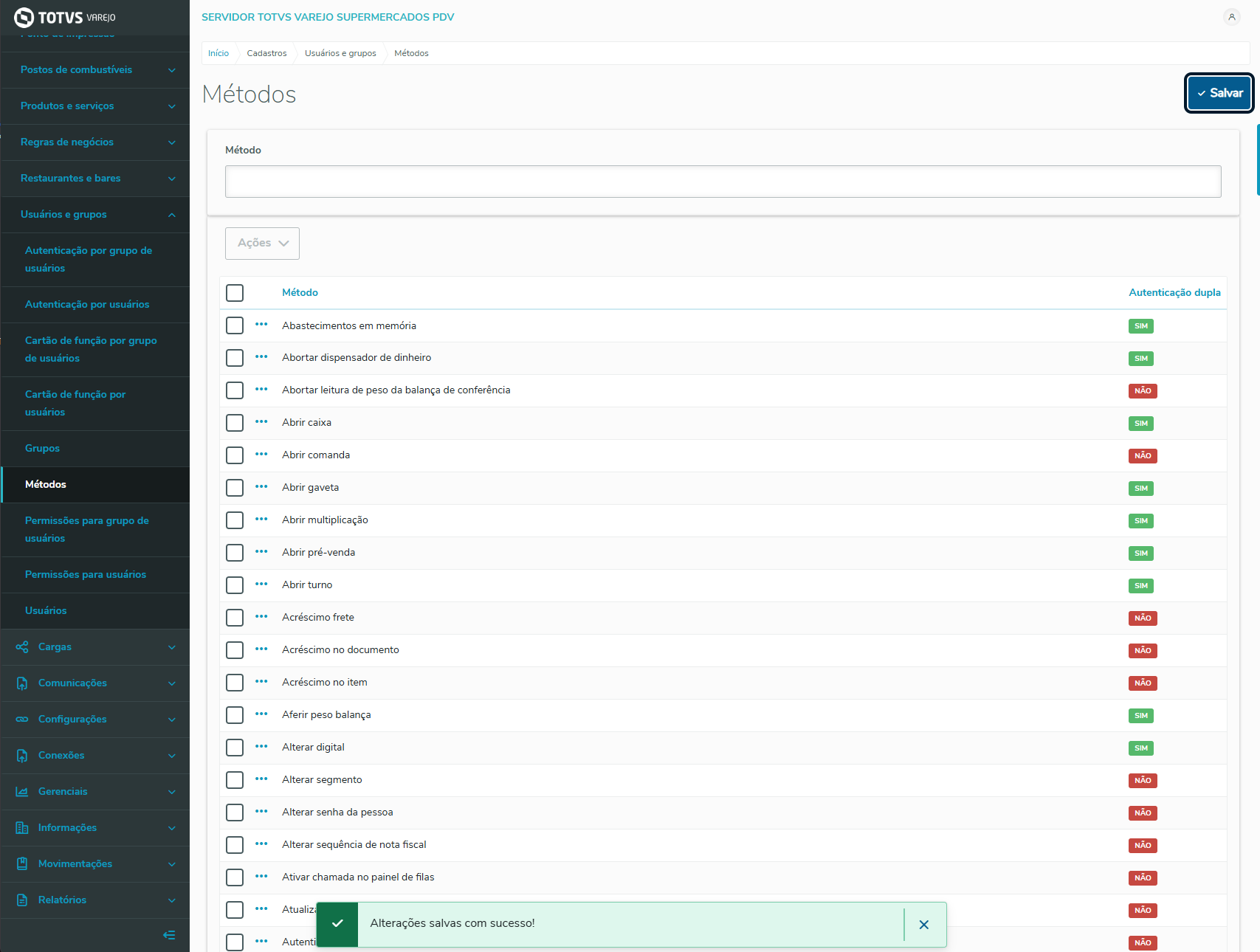
Task: Open row options for Abrir turno
Action: pyautogui.click(x=261, y=584)
